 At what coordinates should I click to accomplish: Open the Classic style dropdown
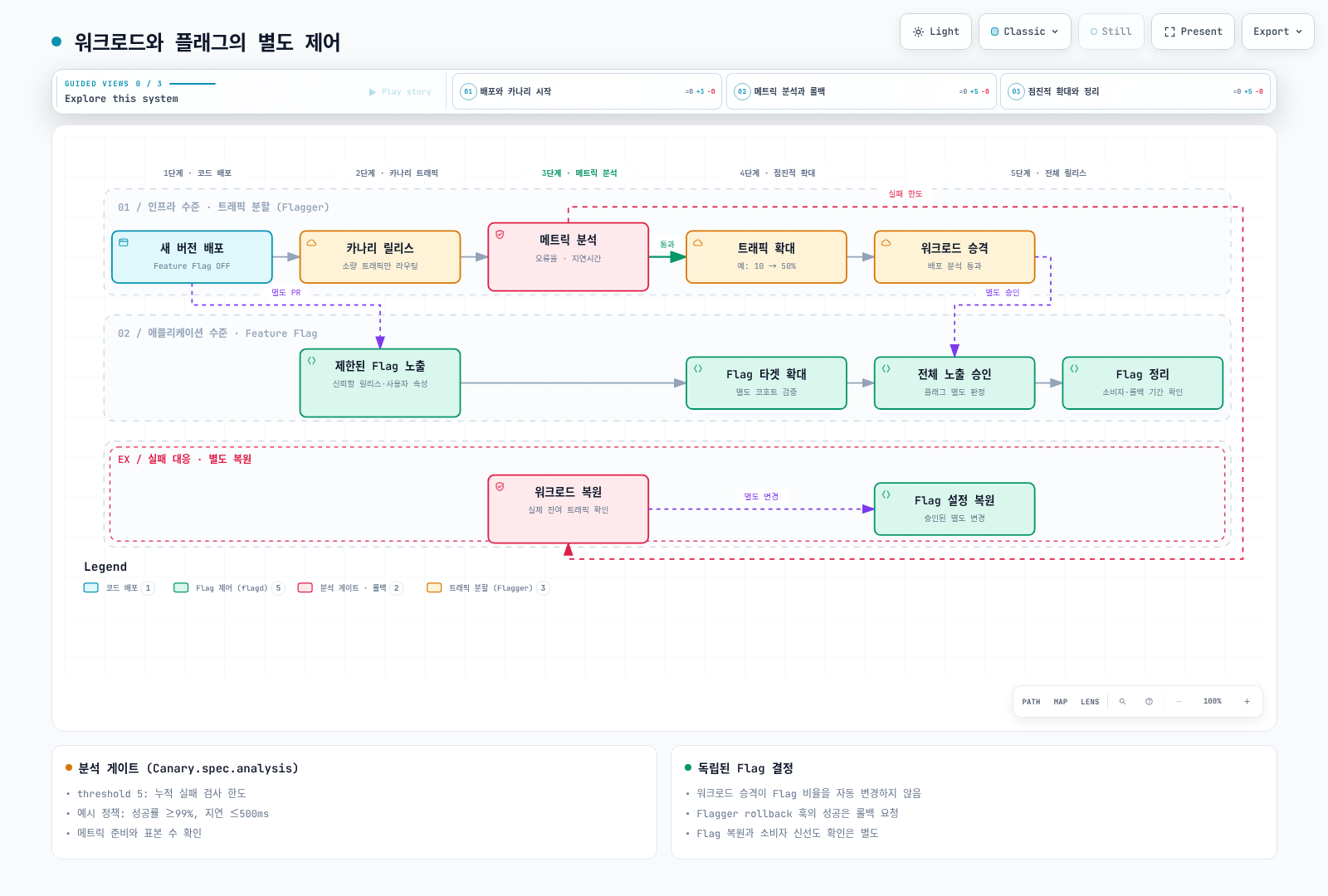coord(1025,32)
